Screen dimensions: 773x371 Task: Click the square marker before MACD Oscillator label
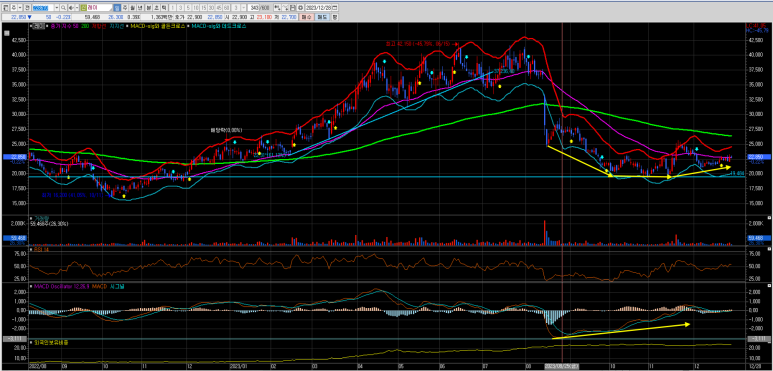pos(31,286)
